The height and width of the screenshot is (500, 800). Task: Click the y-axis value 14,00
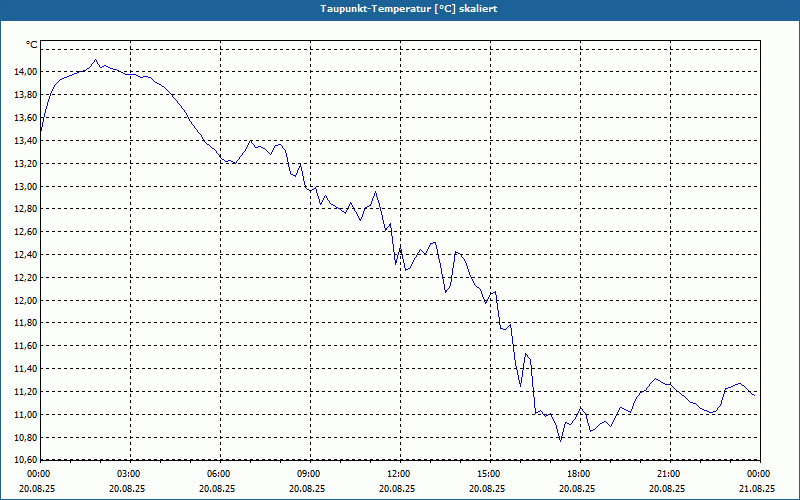click(26, 72)
